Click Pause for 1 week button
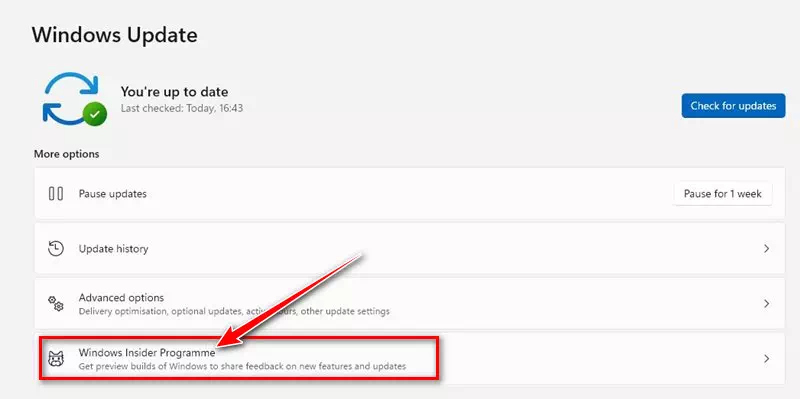This screenshot has height=399, width=800. point(722,194)
